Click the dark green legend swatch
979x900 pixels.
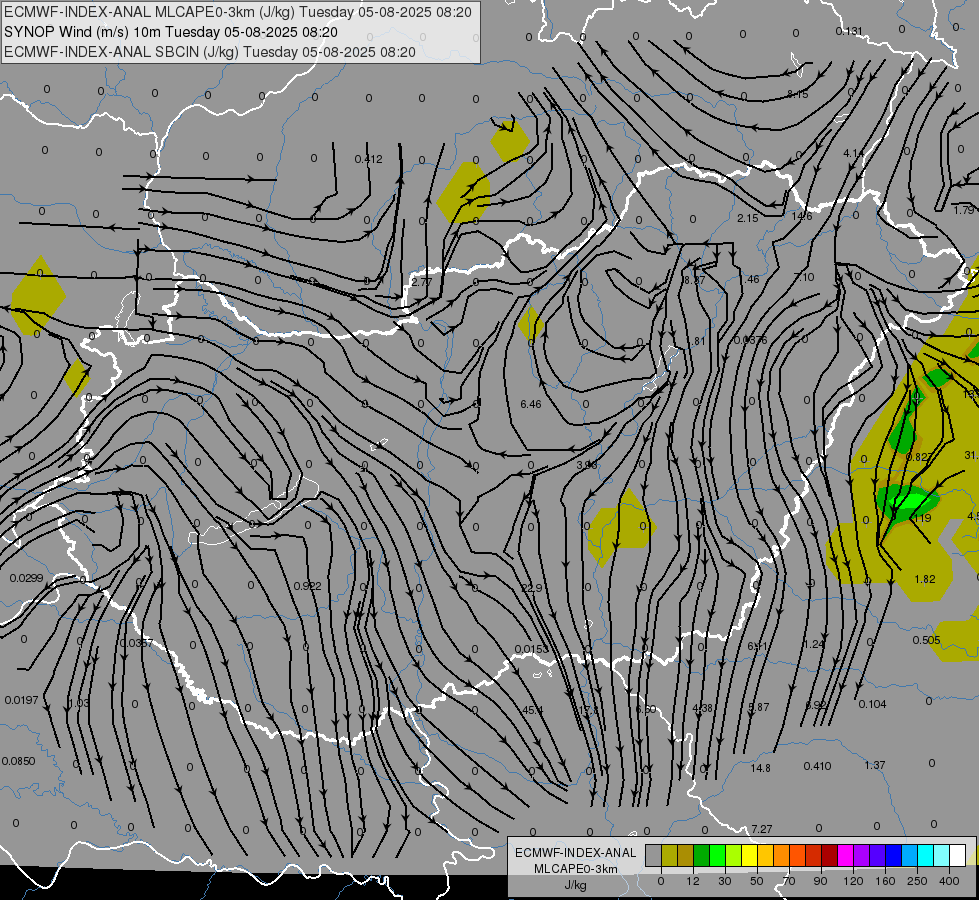[x=702, y=856]
